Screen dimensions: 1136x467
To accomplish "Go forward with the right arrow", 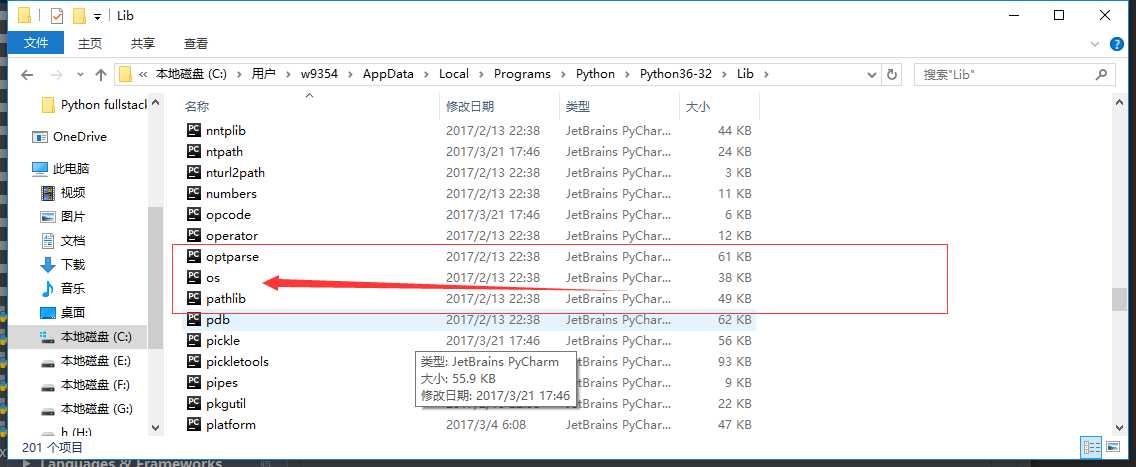I will pyautogui.click(x=57, y=74).
